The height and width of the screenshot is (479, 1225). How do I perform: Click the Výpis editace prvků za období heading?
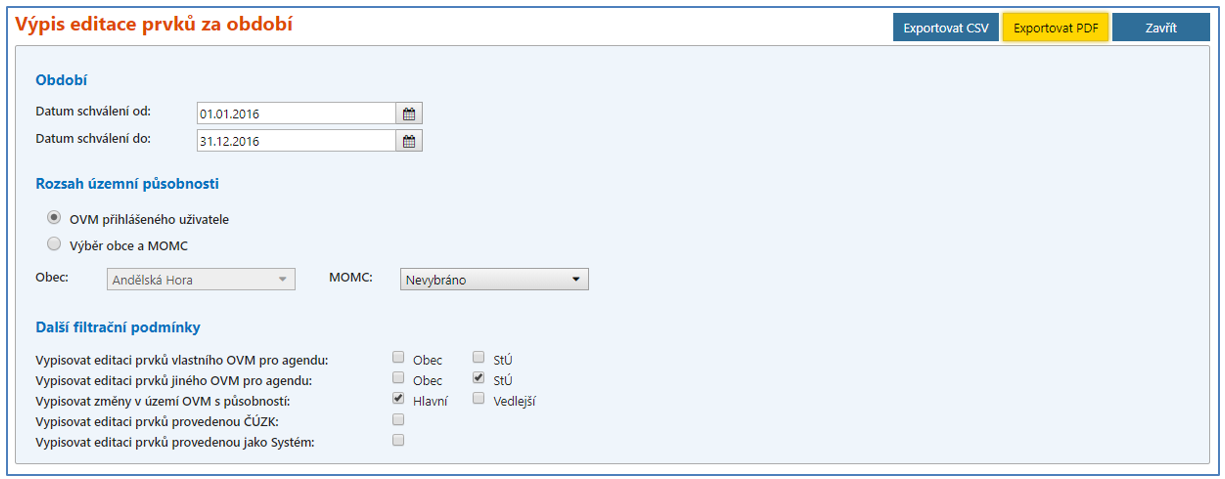[x=154, y=24]
